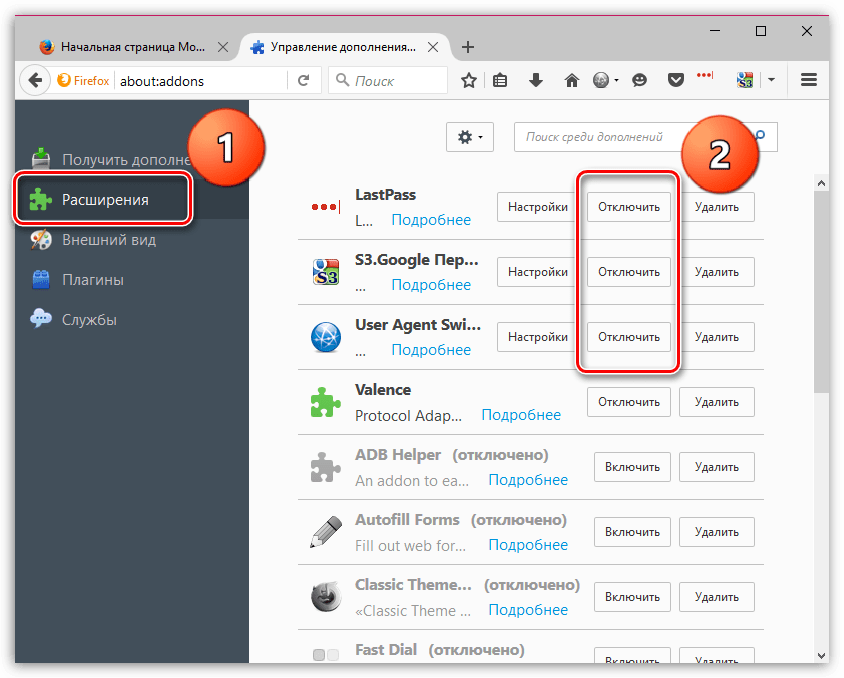The width and height of the screenshot is (844, 678).
Task: Open the gear tools dropdown
Action: point(469,137)
